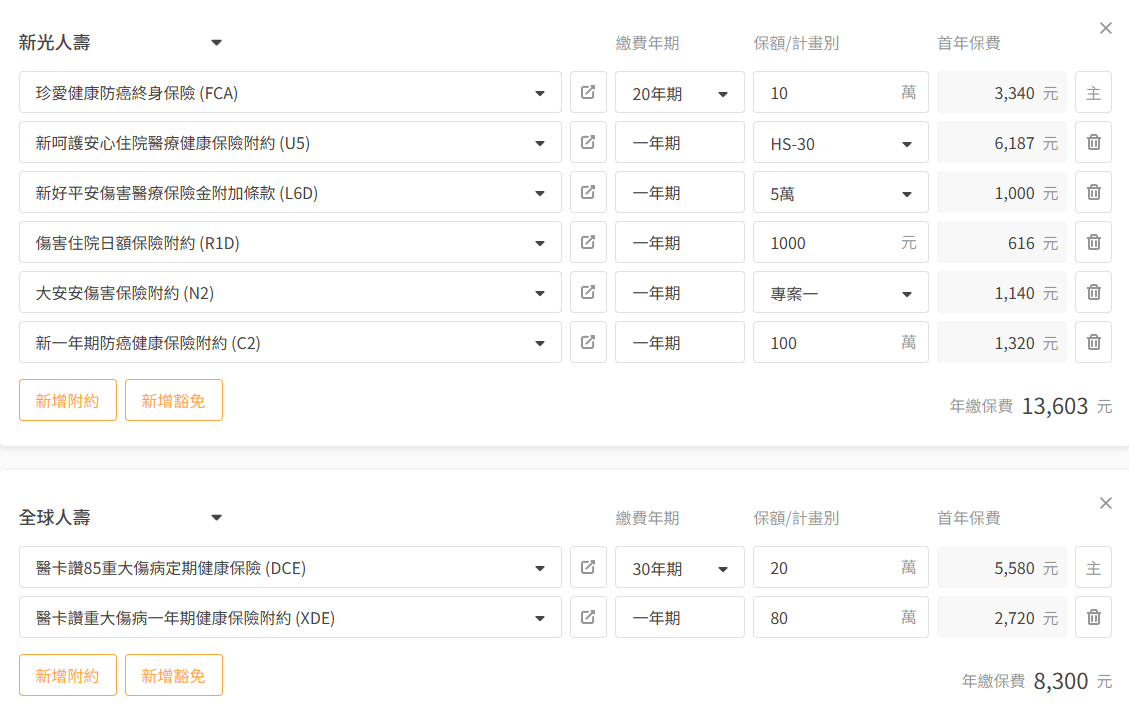Image resolution: width=1129 pixels, height=703 pixels.
Task: Expand the 全球人壽 company selector
Action: (x=216, y=518)
